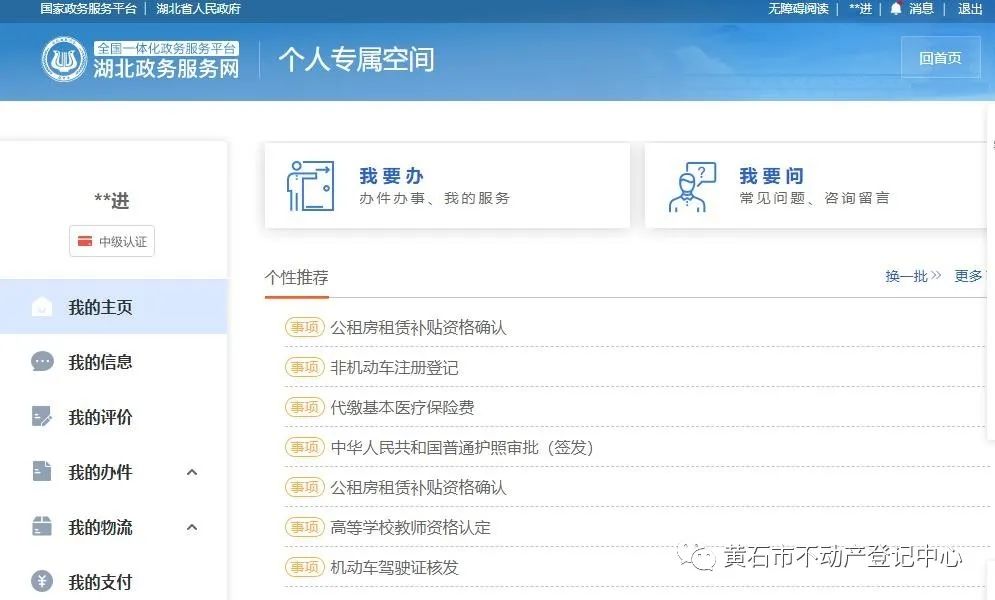This screenshot has height=600, width=995.
Task: Open 我的信息 in the sidebar menu
Action: click(100, 362)
